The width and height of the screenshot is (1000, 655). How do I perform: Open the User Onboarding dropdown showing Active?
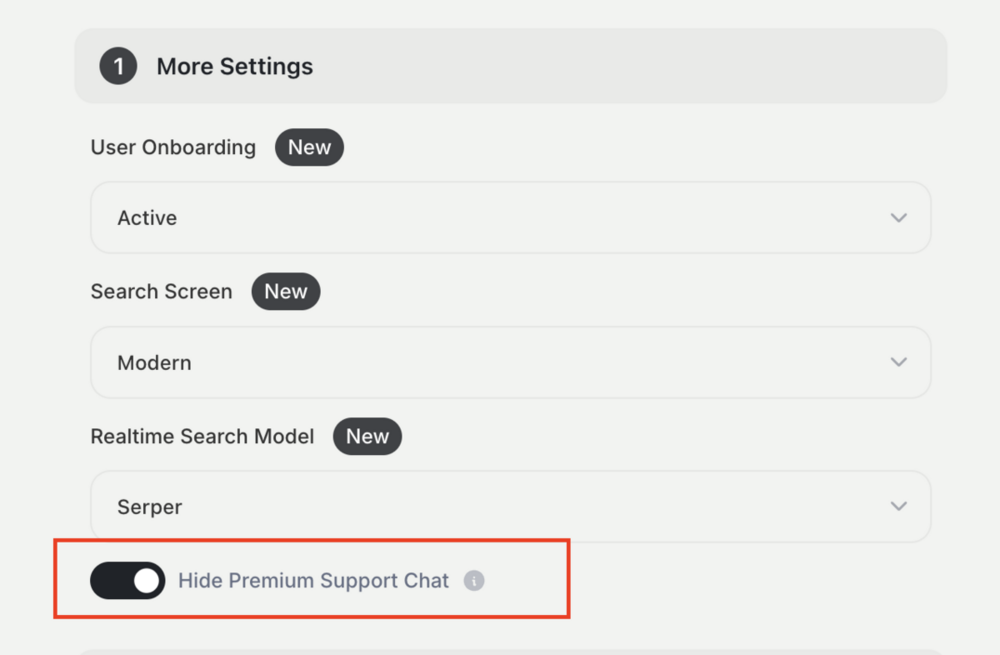(510, 218)
